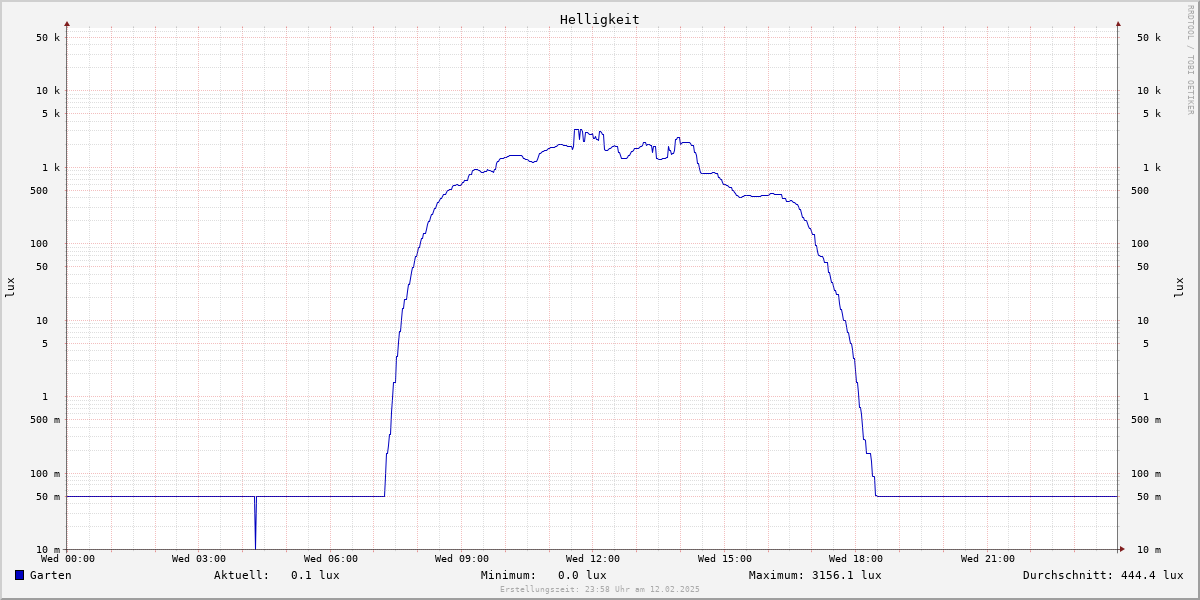Click the Wed 21:00 time axis label
Viewport: 1200px width, 600px height.
988,559
